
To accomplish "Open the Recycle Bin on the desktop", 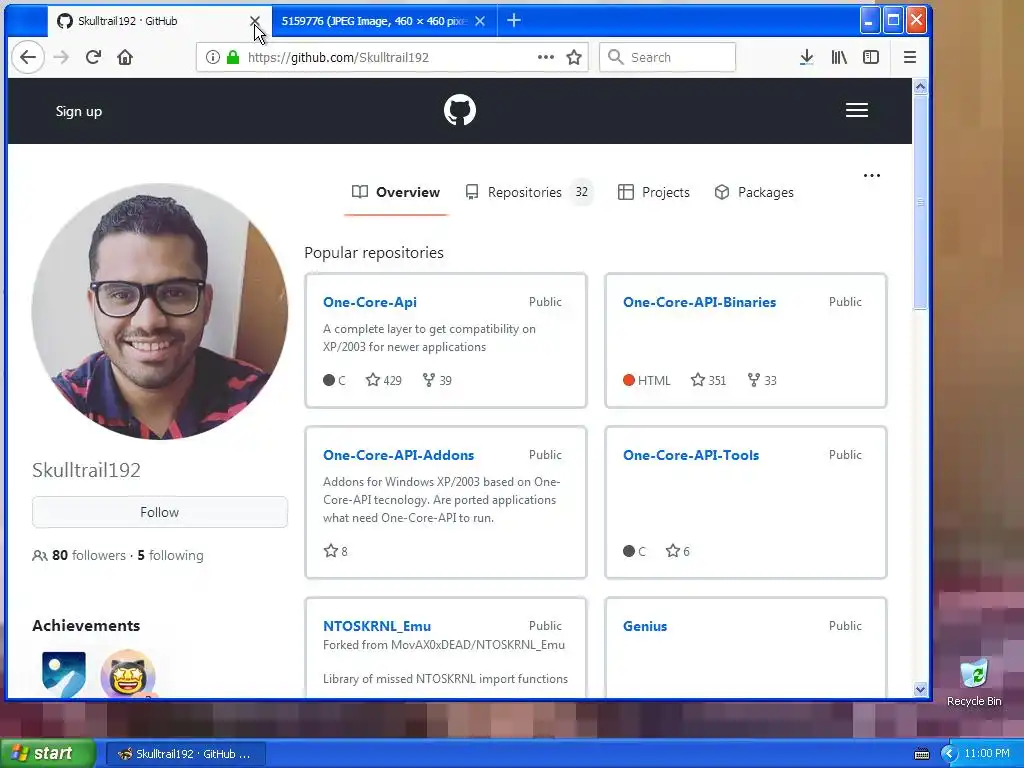I will [x=974, y=683].
